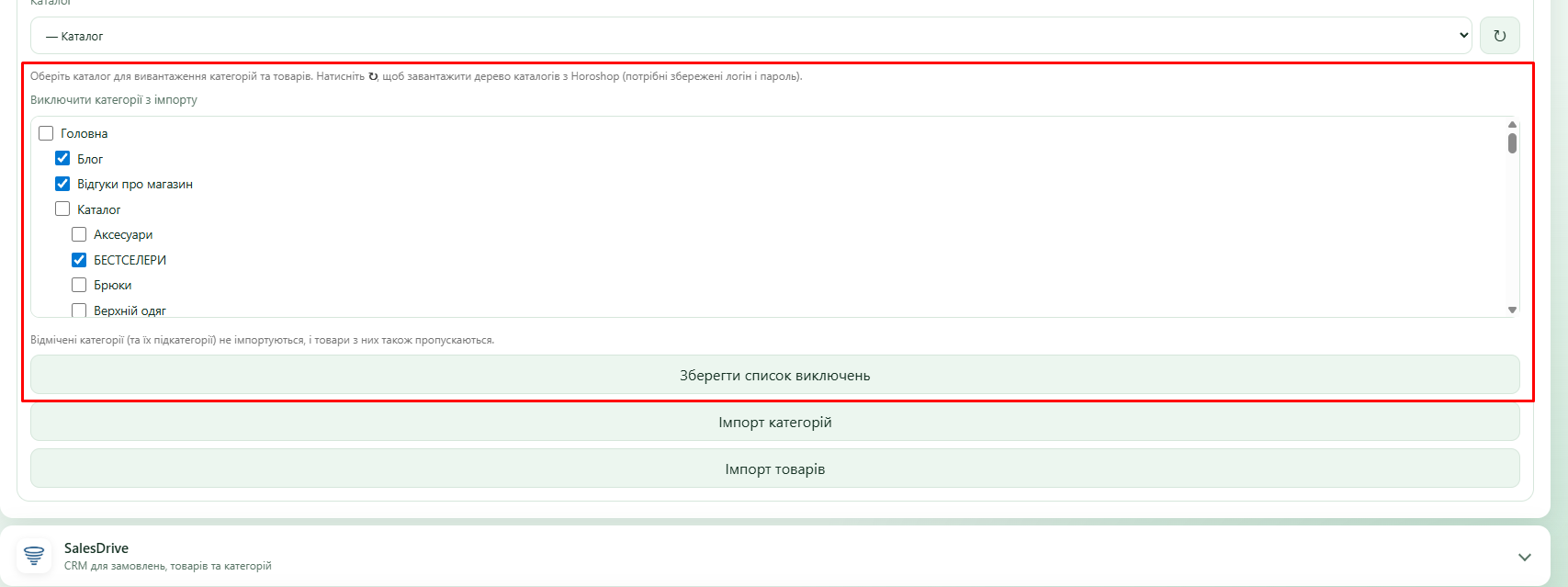Click the Імпорт категорій button
The image size is (1568, 587).
775,422
